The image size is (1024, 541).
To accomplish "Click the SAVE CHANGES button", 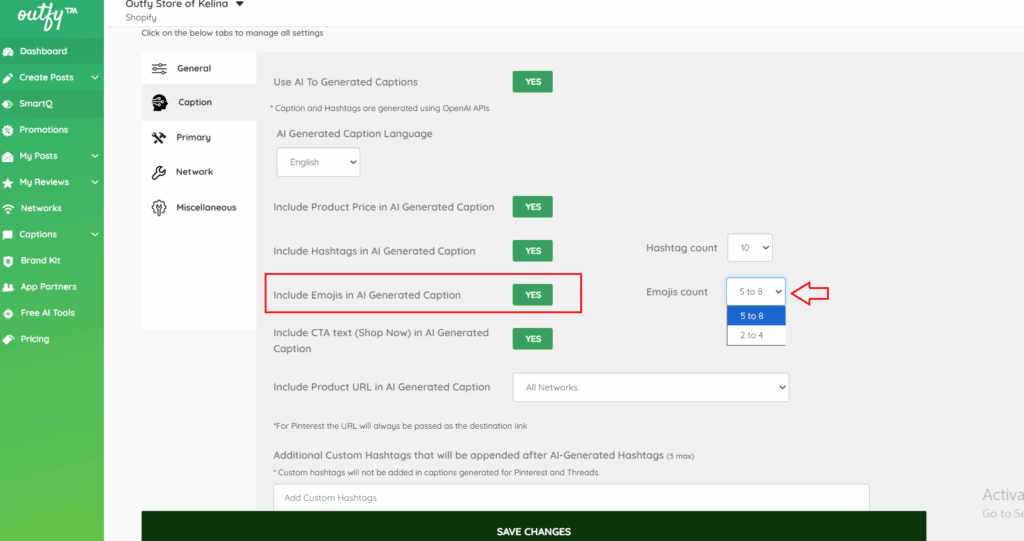I will pos(533,530).
